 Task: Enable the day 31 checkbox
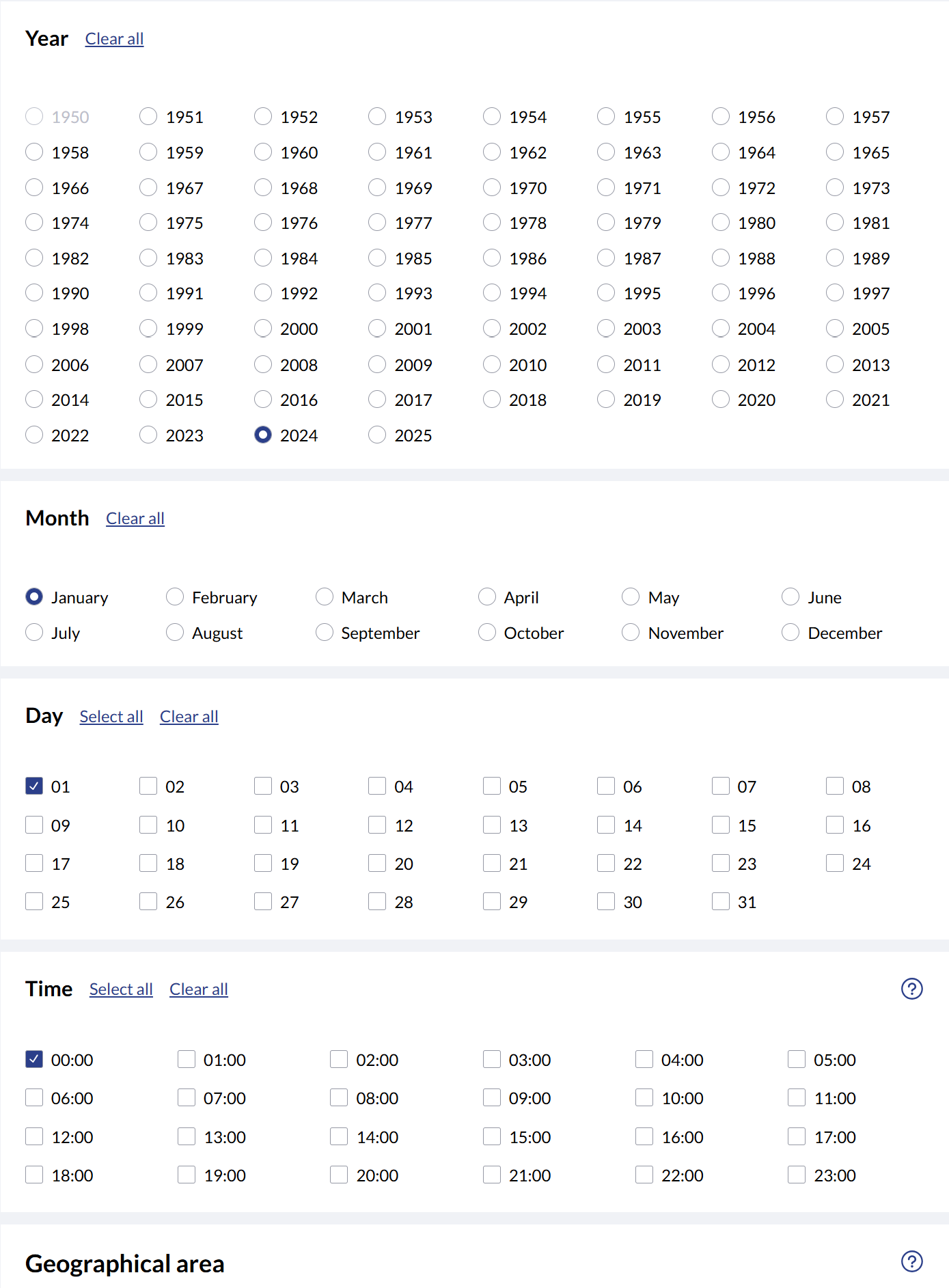tap(721, 902)
